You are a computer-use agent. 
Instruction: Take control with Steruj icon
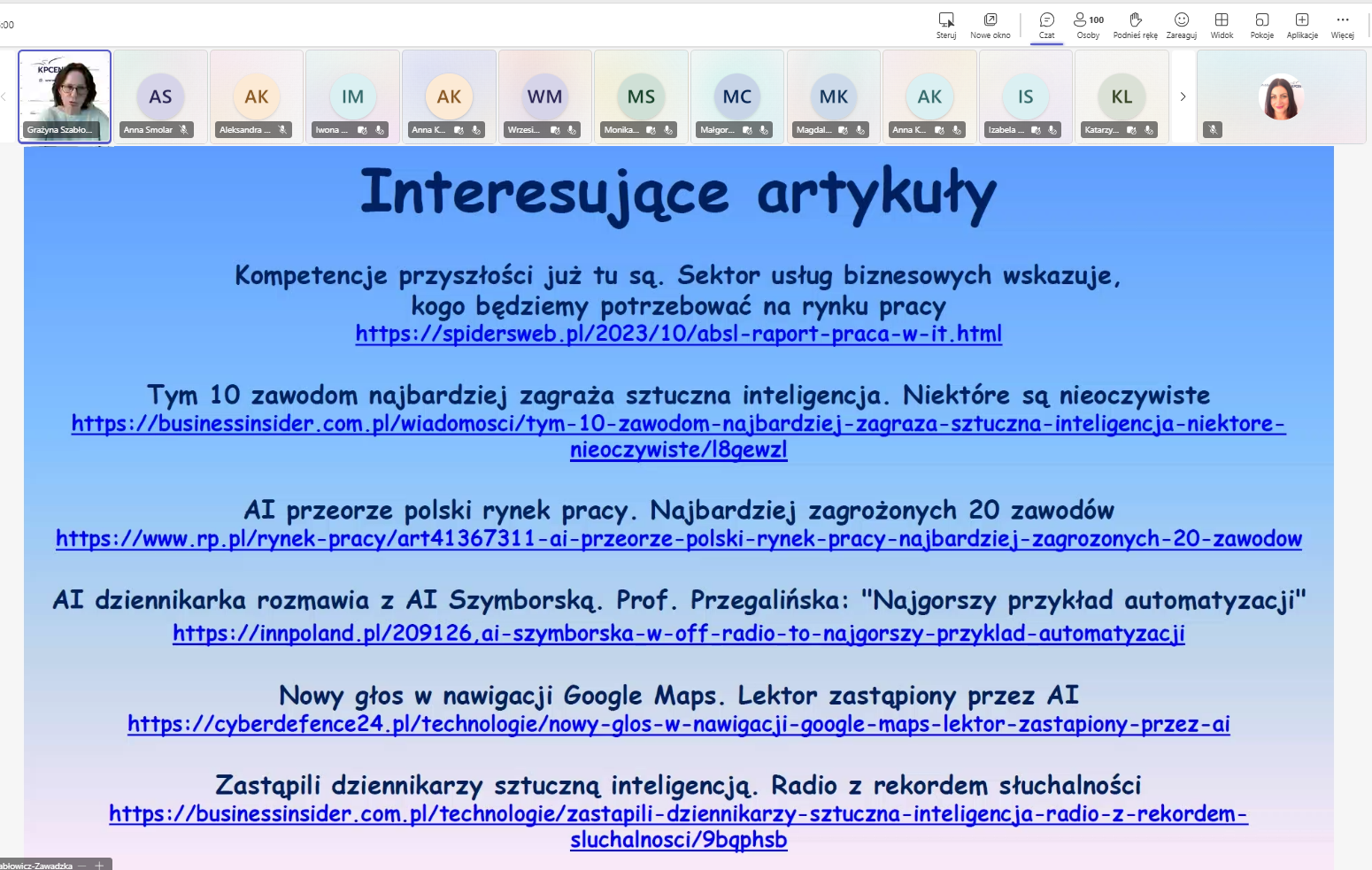click(x=946, y=26)
